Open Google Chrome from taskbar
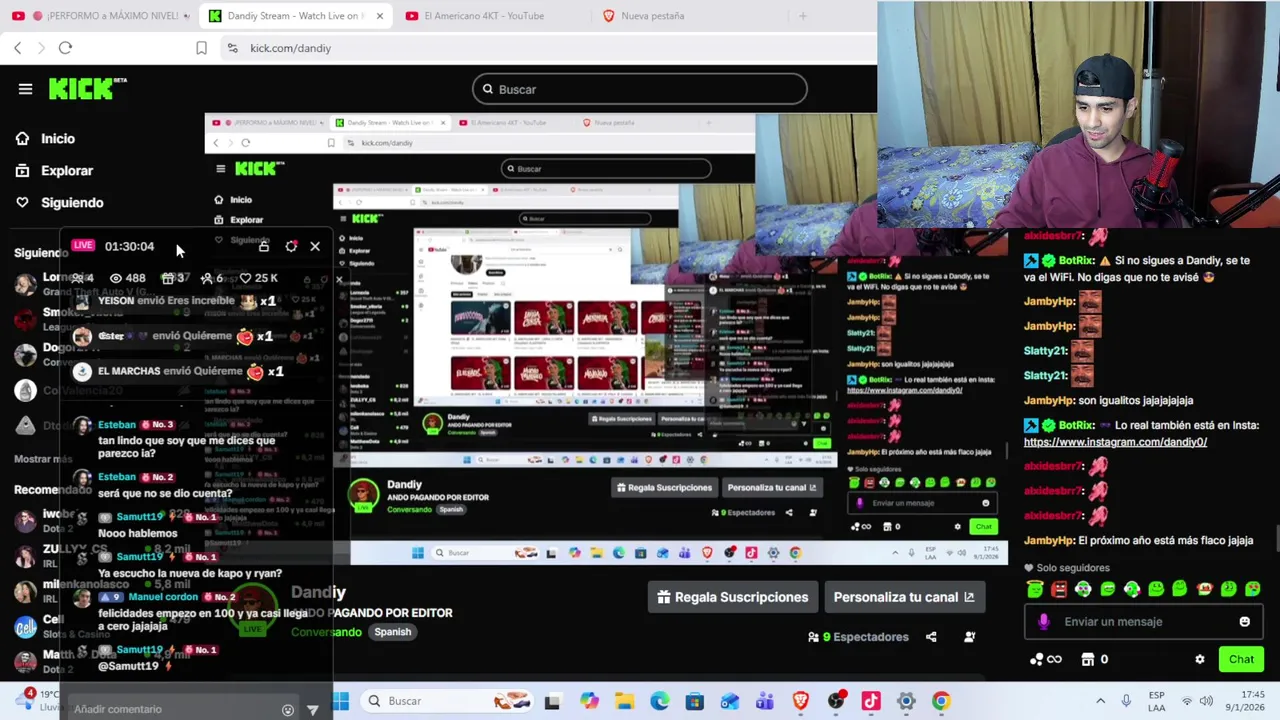This screenshot has height=720, width=1280. 941,701
